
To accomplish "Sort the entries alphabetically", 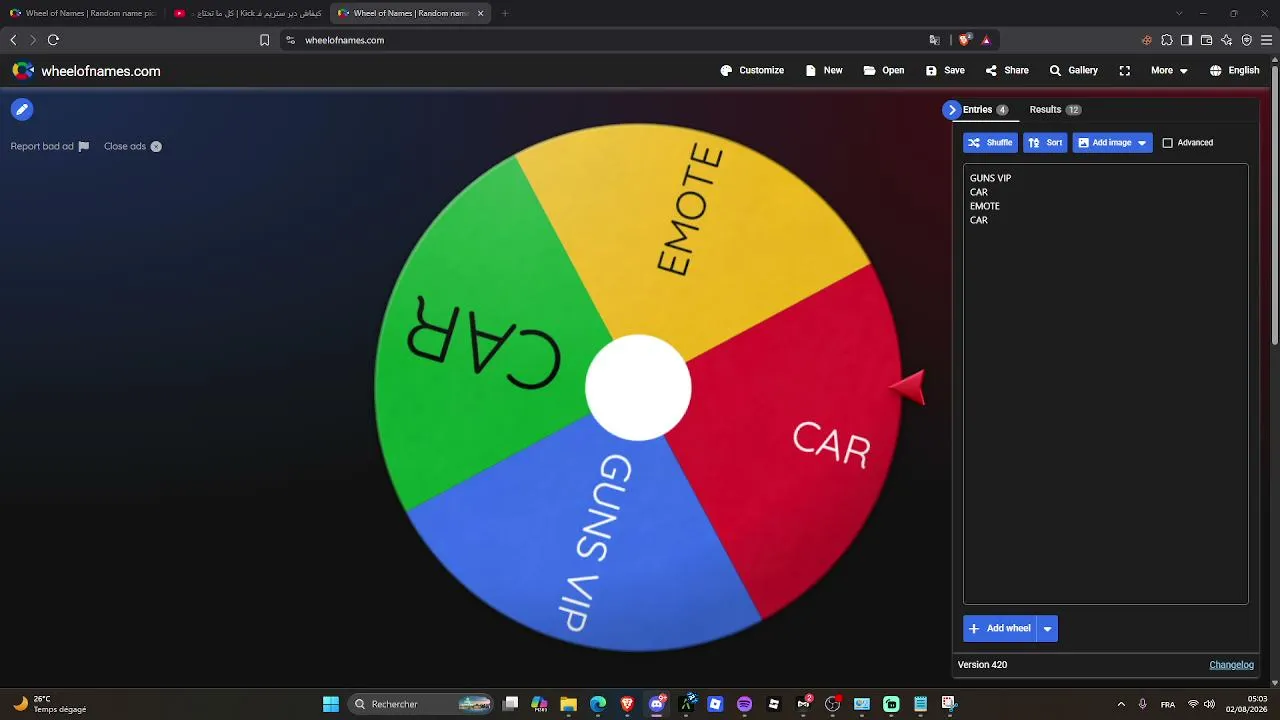I will pos(1045,143).
